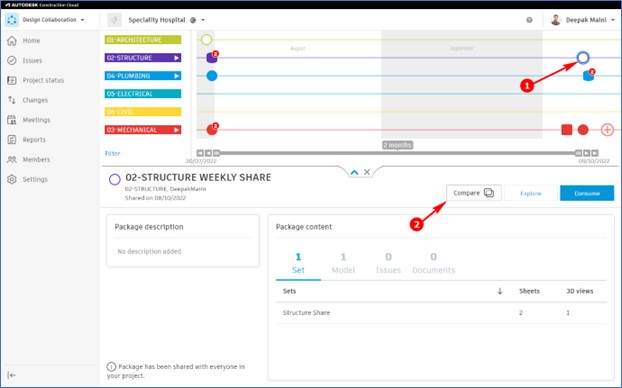Select the red Mechanical package with badge in August

coord(212,129)
